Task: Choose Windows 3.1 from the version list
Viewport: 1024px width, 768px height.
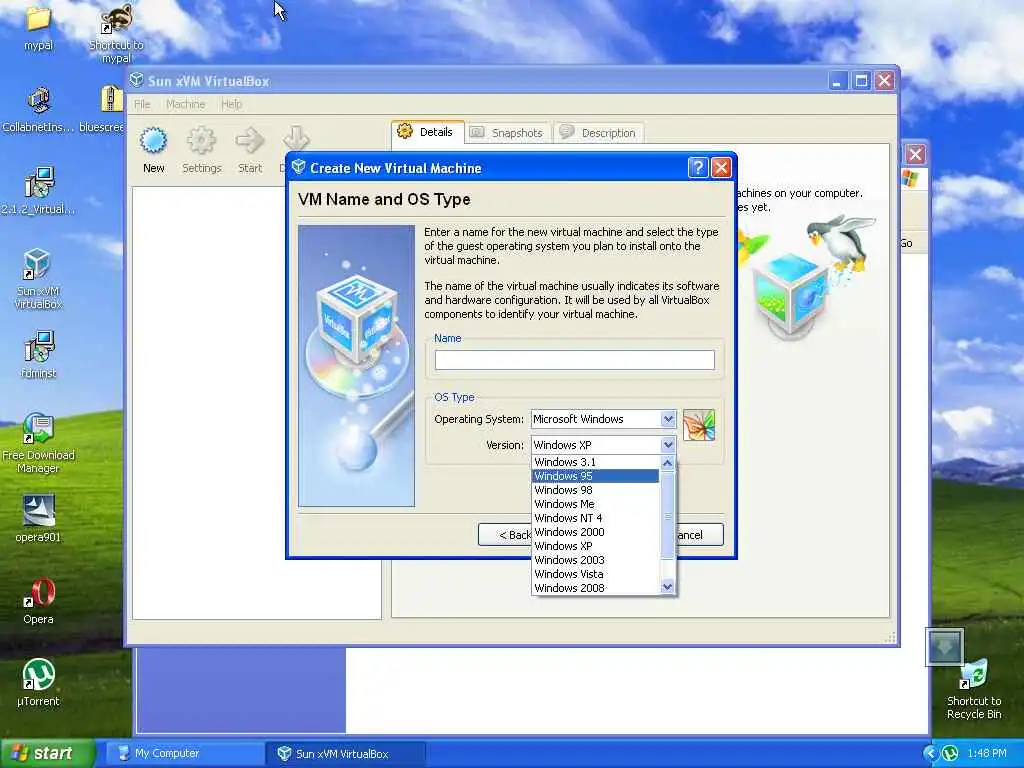Action: click(596, 462)
